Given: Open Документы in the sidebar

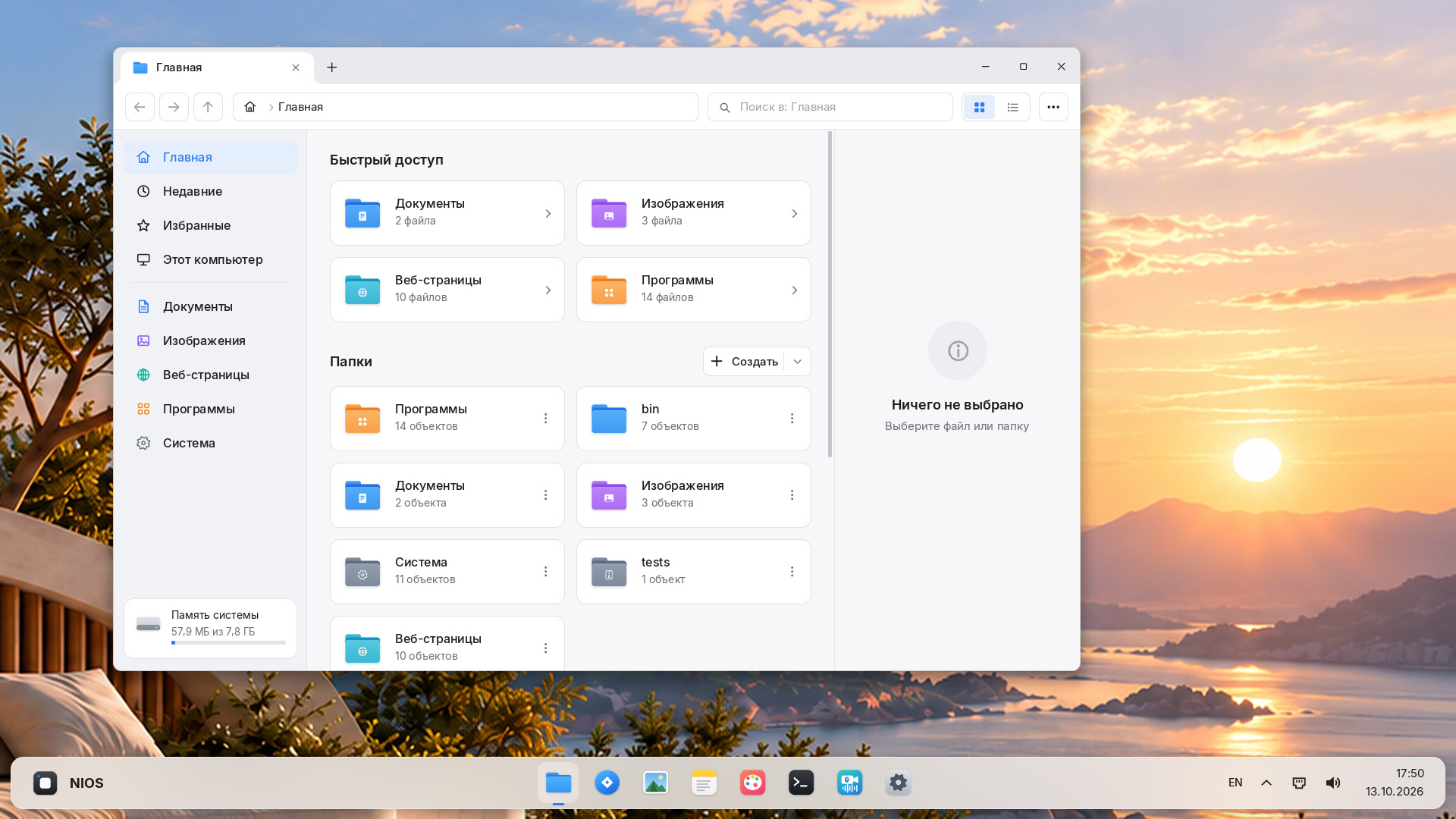Looking at the screenshot, I should click(x=211, y=306).
